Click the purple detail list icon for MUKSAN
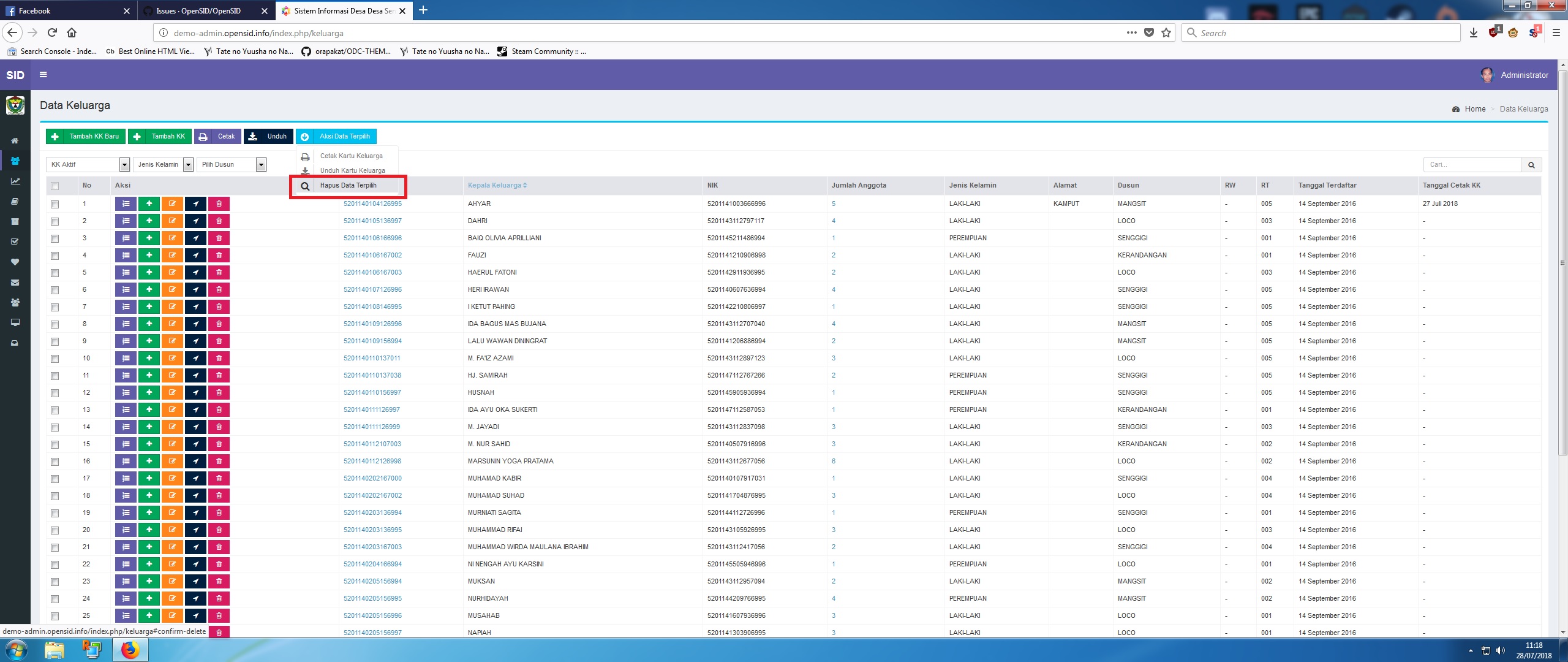This screenshot has width=1568, height=662. (x=126, y=581)
